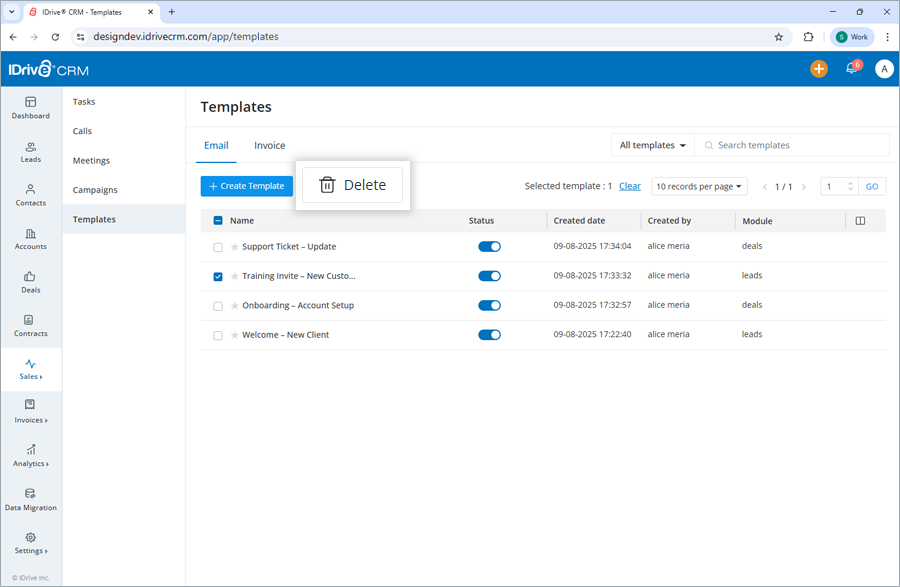Select Leads in the left sidebar
The width and height of the screenshot is (900, 587).
tap(31, 150)
